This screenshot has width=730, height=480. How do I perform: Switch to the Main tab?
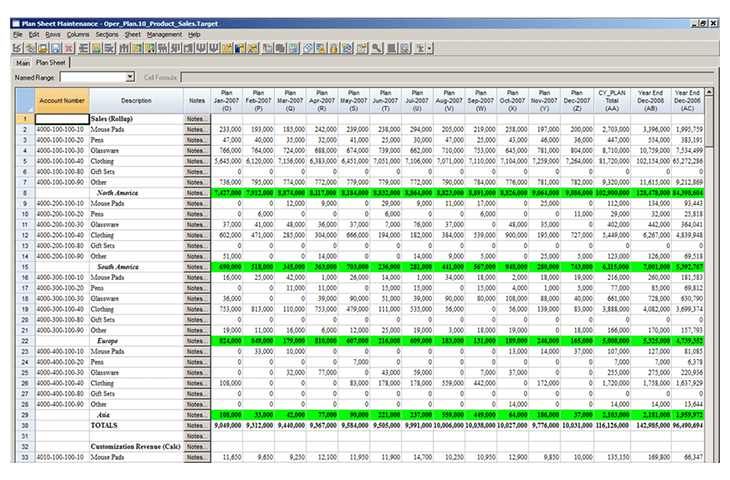[22, 62]
